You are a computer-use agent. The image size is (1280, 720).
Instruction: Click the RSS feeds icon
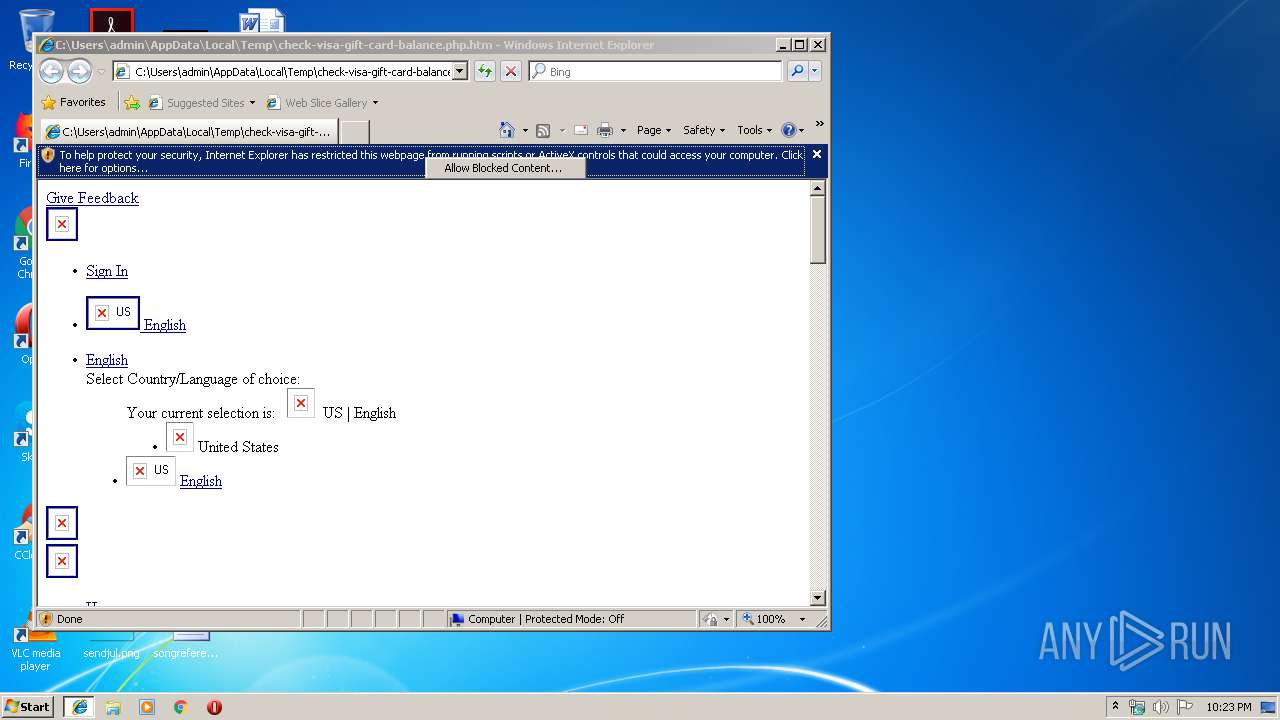tap(543, 130)
